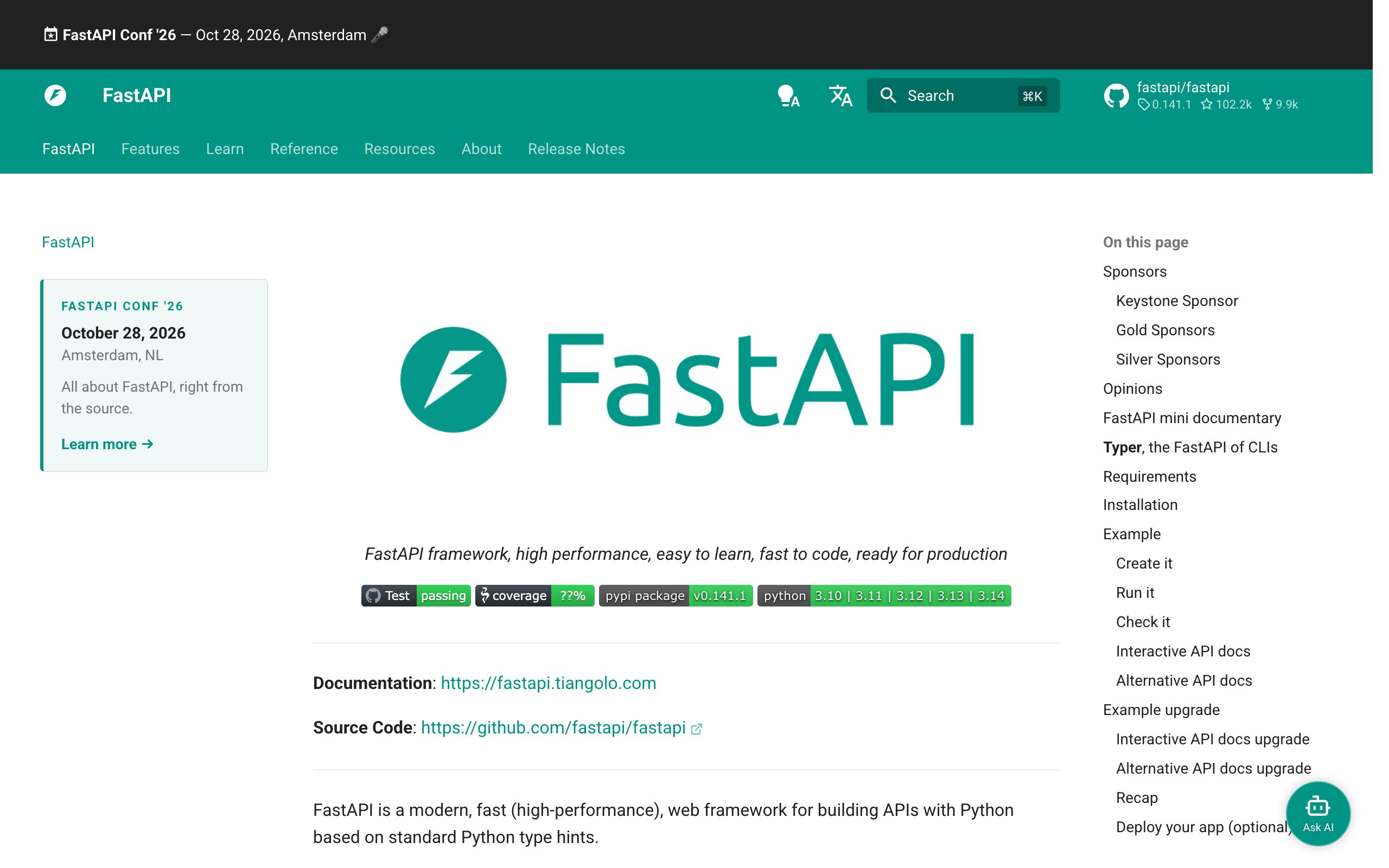Open the language translation selector icon
This screenshot has height=868, width=1389.
pyautogui.click(x=840, y=96)
